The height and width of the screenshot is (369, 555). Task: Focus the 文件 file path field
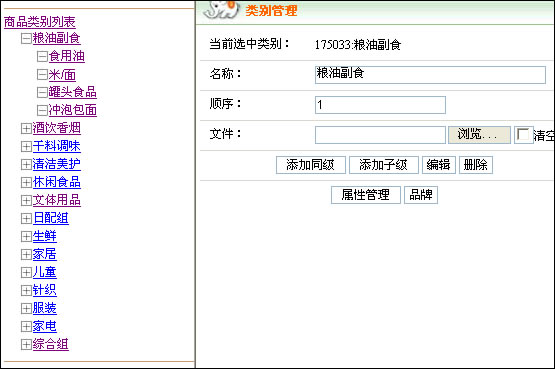[x=380, y=135]
